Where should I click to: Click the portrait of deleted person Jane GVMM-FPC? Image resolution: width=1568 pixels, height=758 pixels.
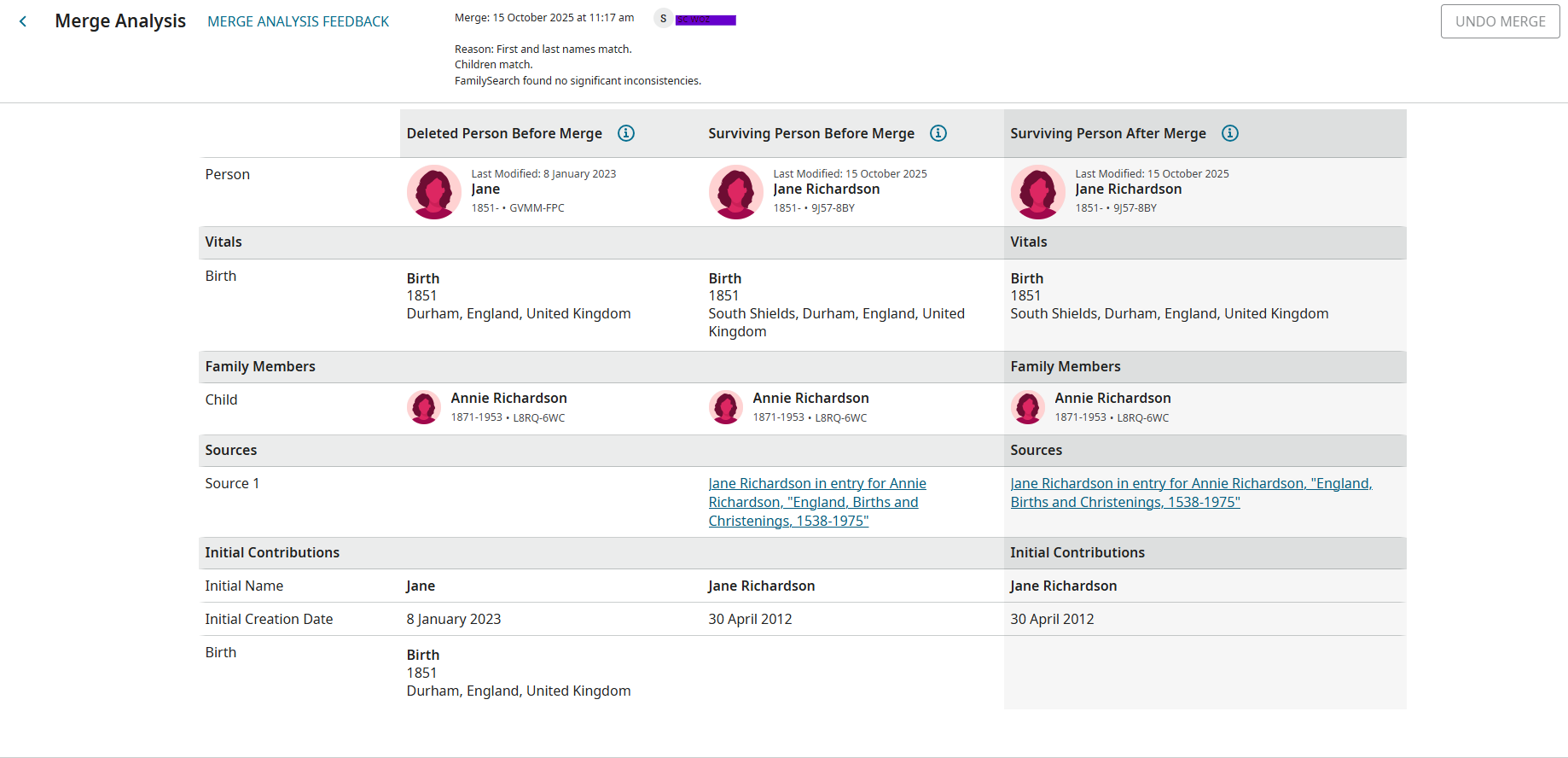434,192
